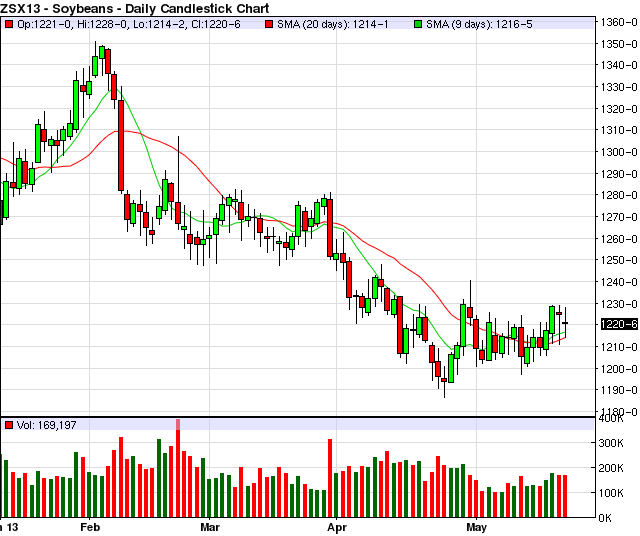
Task: Click the 0K volume axis label
Action: [605, 518]
